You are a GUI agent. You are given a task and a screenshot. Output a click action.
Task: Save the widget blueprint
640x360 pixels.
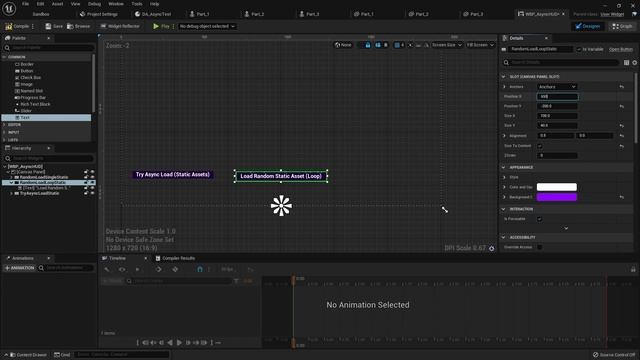[54, 26]
